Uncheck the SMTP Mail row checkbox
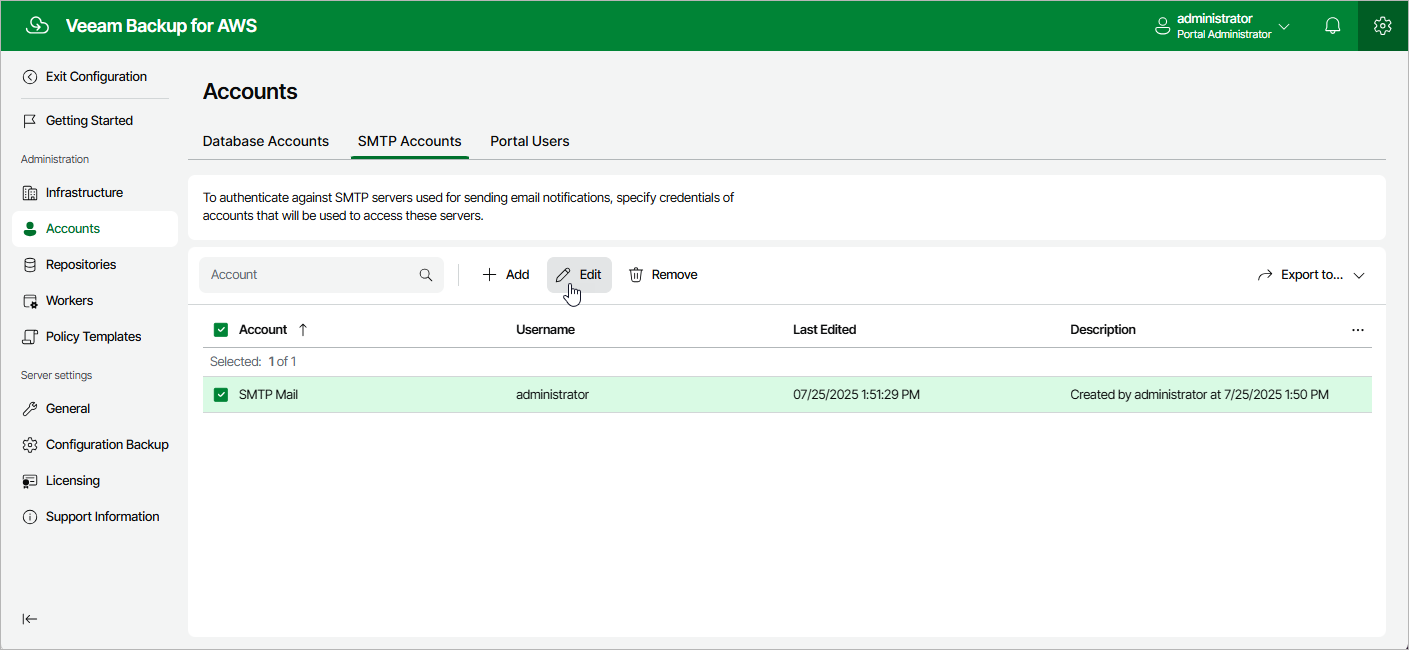1409x650 pixels. point(221,395)
